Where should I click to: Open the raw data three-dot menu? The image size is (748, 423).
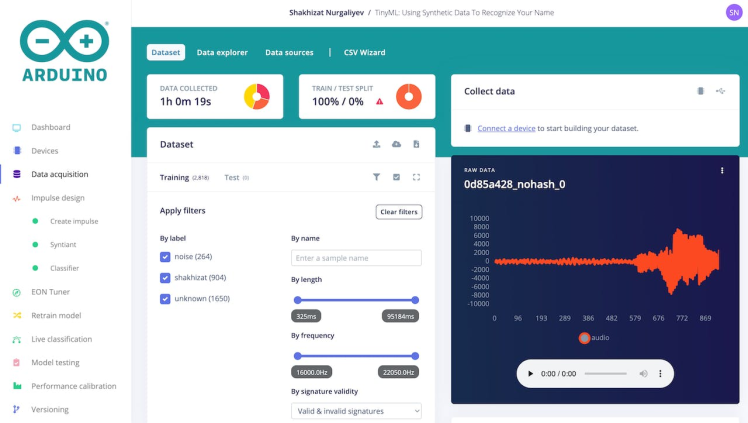pyautogui.click(x=722, y=170)
